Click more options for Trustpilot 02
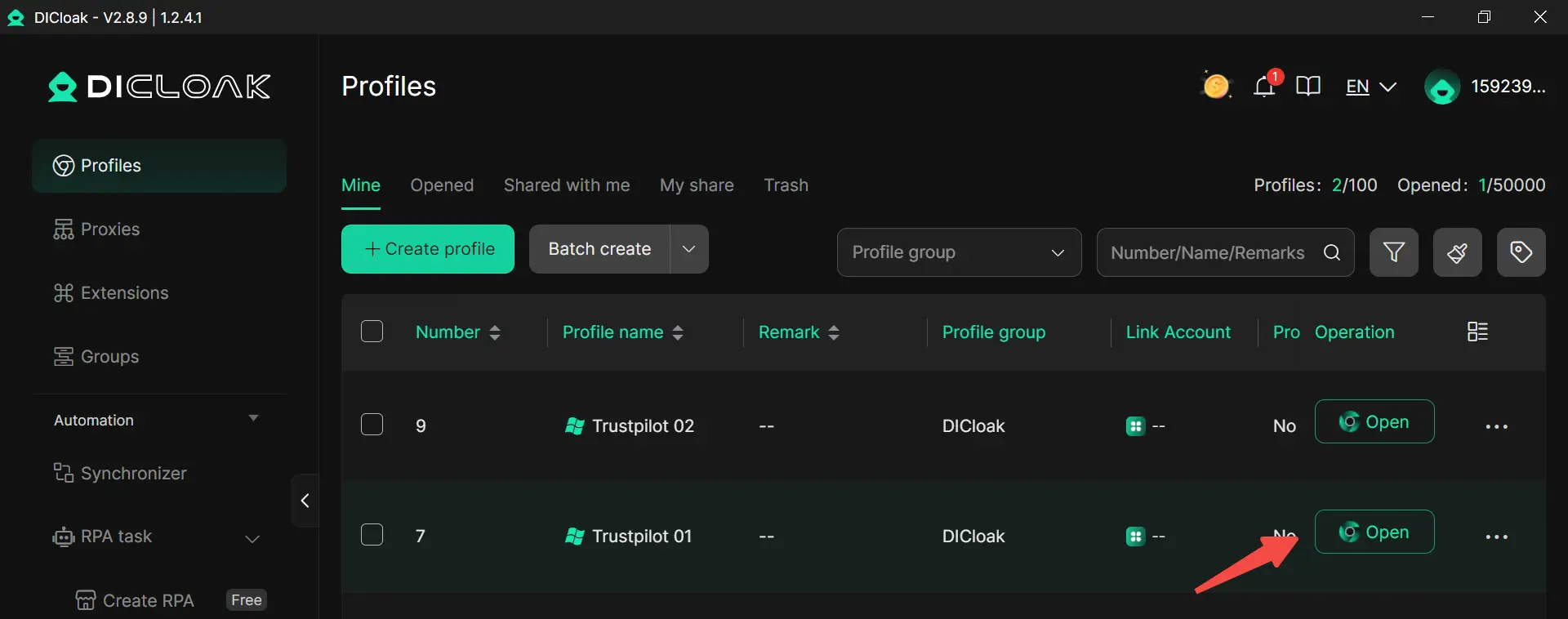This screenshot has height=619, width=1568. 1496,426
